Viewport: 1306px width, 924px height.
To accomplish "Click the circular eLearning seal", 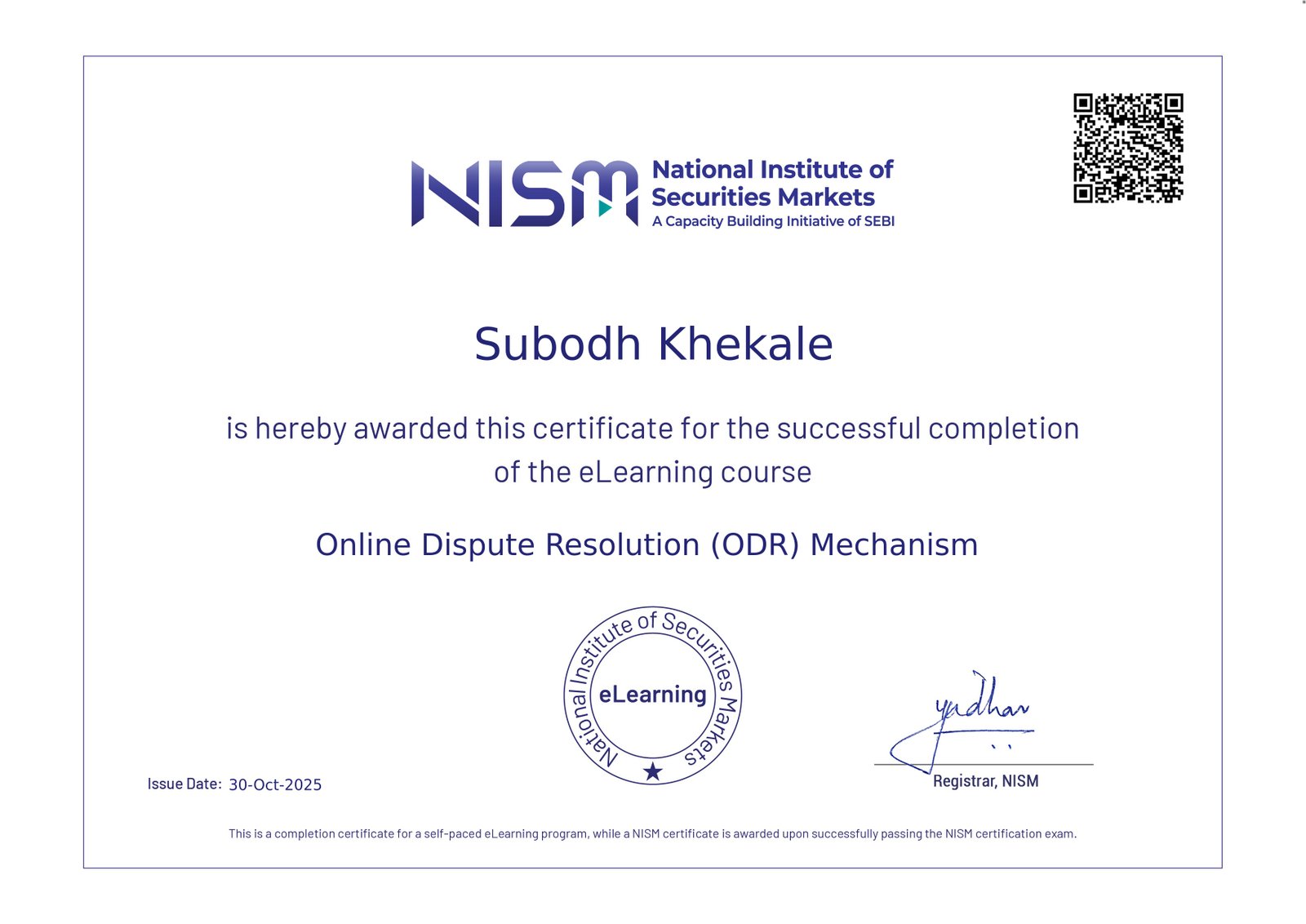I will (x=653, y=695).
